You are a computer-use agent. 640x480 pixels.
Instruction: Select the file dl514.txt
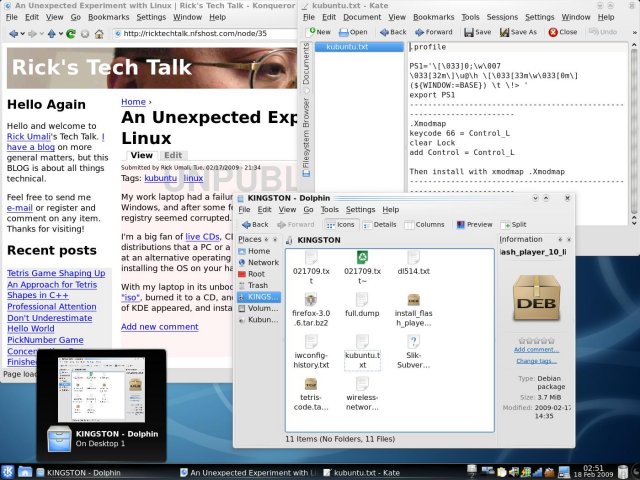413,263
